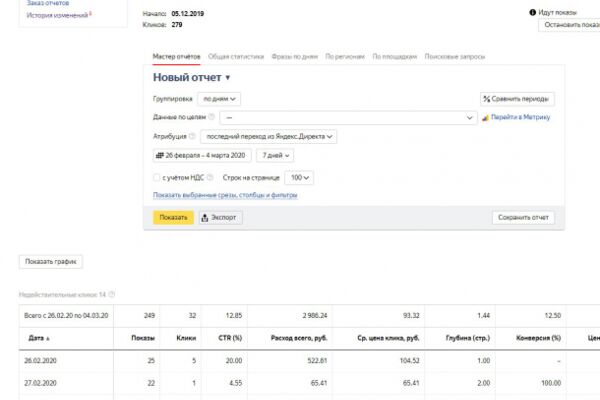Click the Сохранить отчет button

[x=523, y=217]
